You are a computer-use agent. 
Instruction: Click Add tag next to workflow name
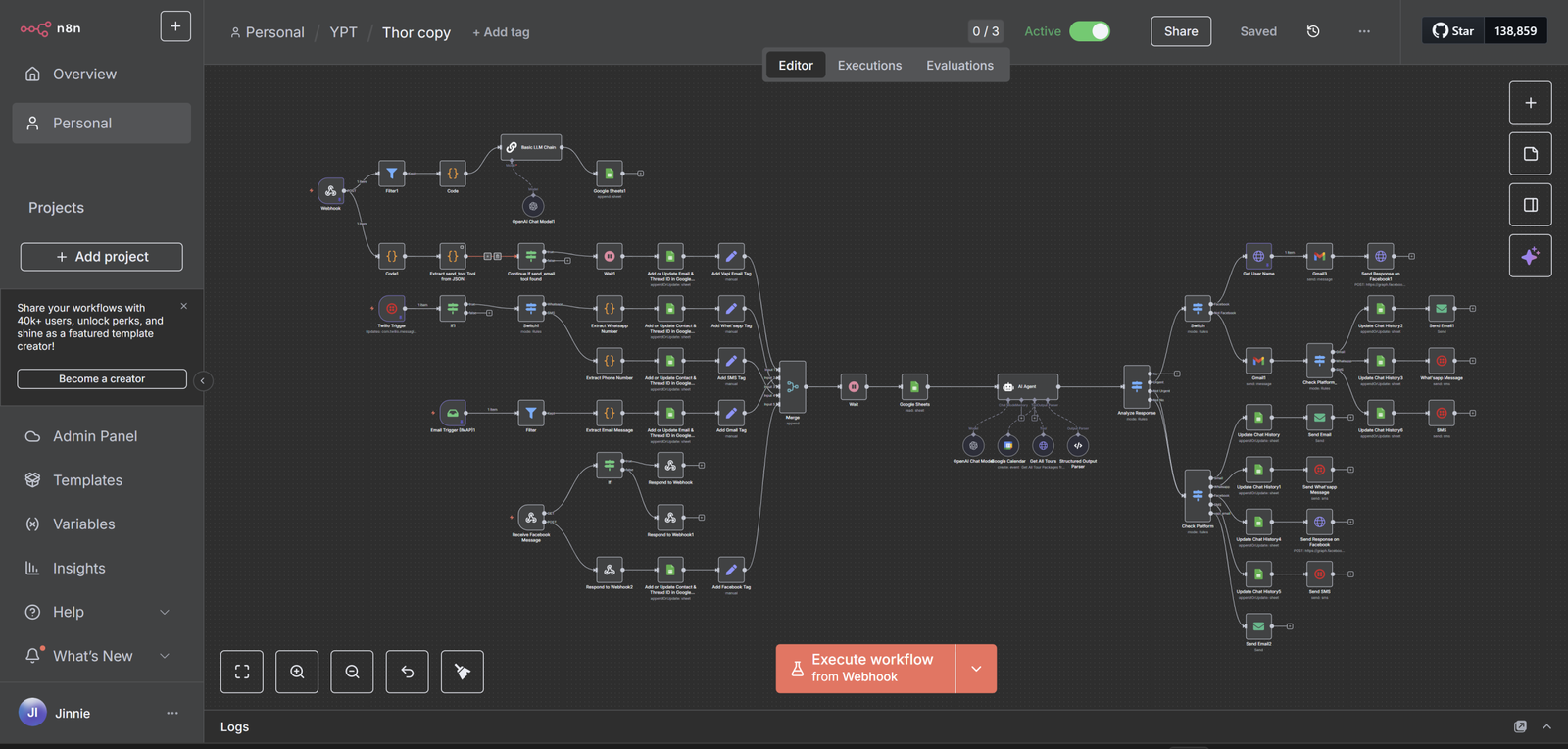click(501, 32)
